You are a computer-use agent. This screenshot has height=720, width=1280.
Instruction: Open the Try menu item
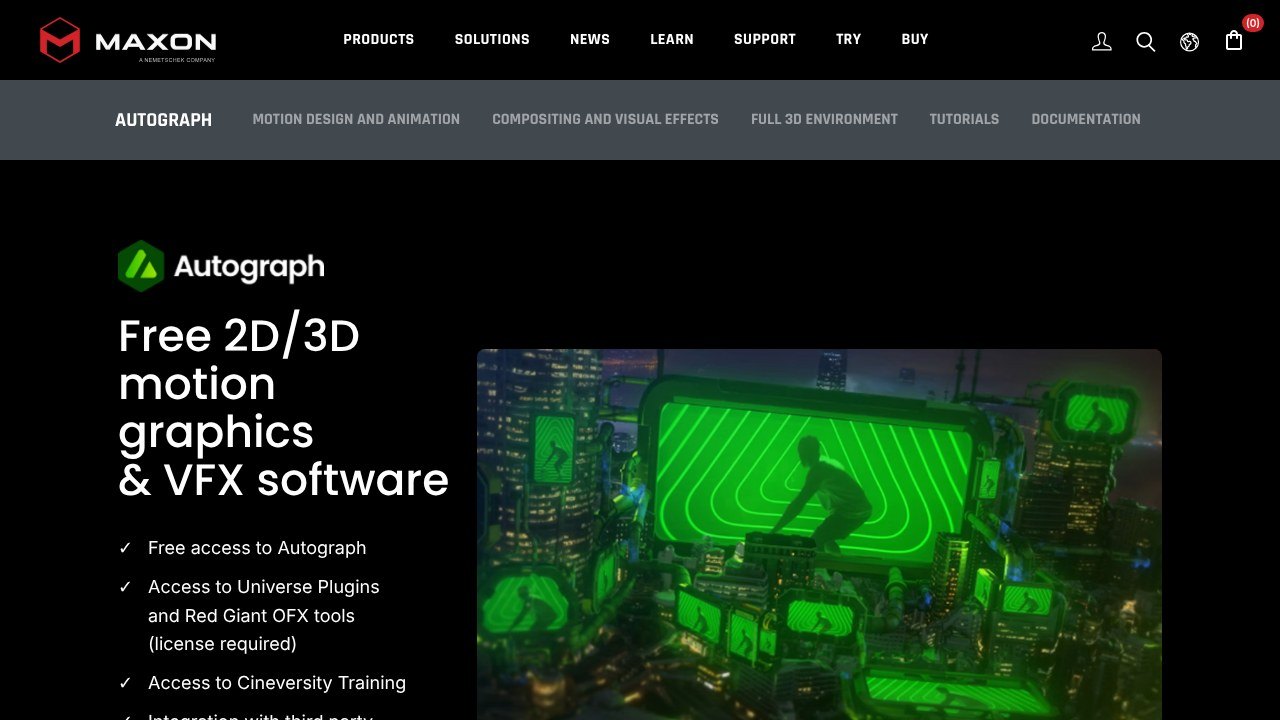click(x=848, y=39)
